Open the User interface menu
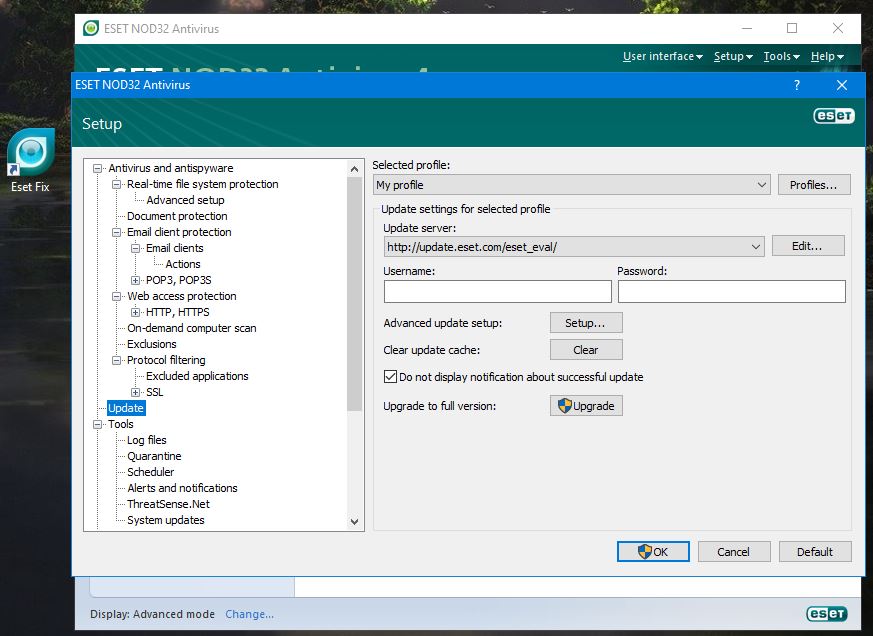The width and height of the screenshot is (873, 636). (x=663, y=56)
